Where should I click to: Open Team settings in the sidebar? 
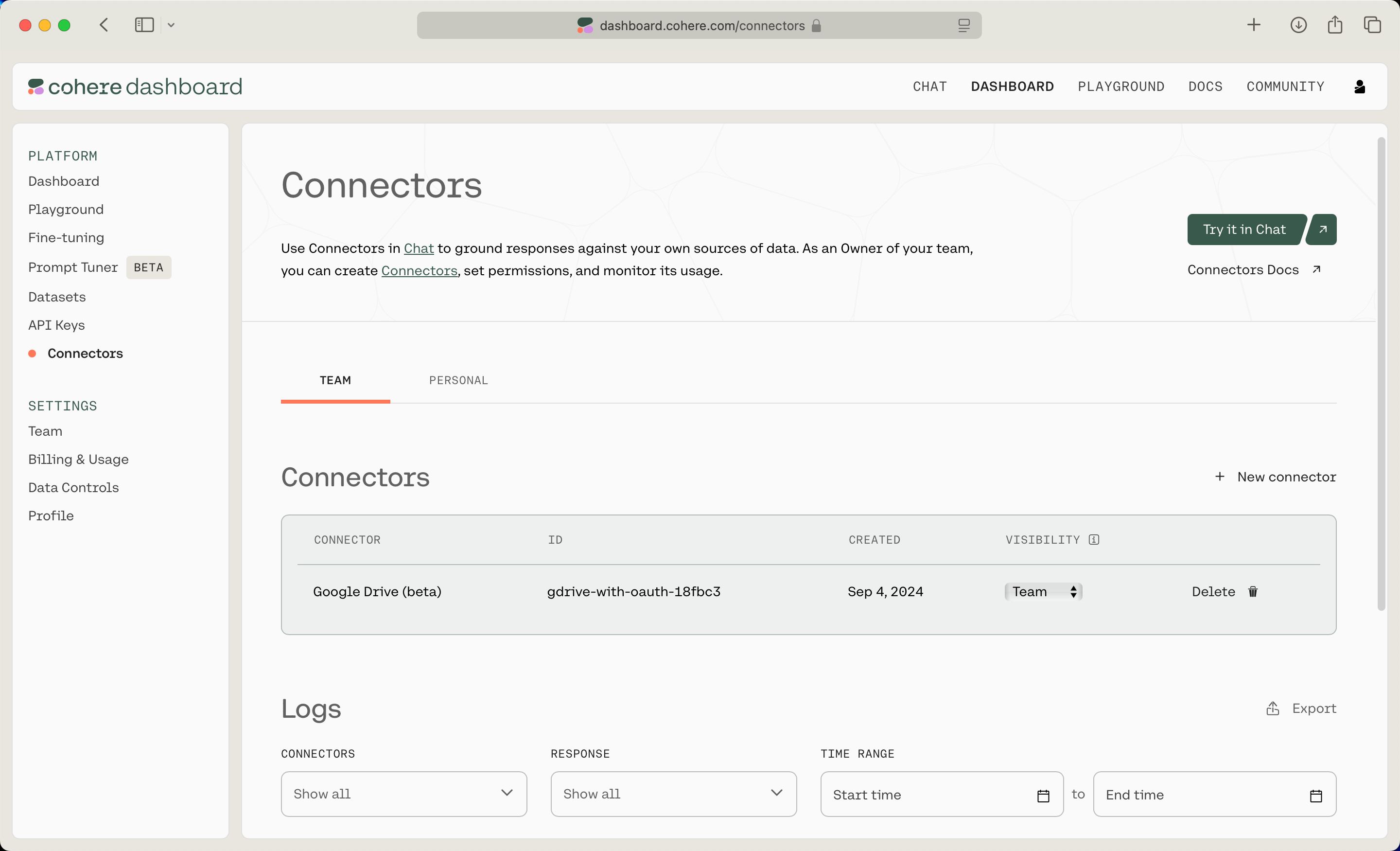coord(46,431)
